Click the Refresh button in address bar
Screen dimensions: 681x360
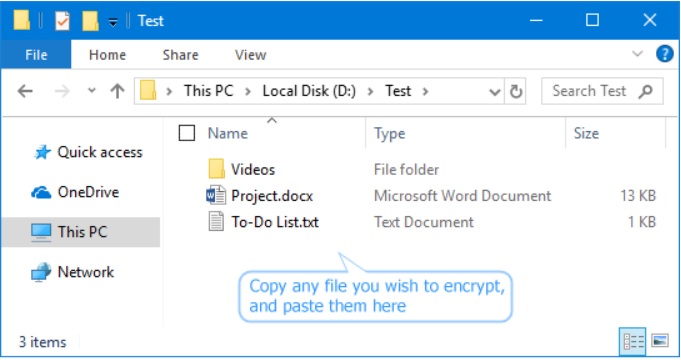coord(516,91)
